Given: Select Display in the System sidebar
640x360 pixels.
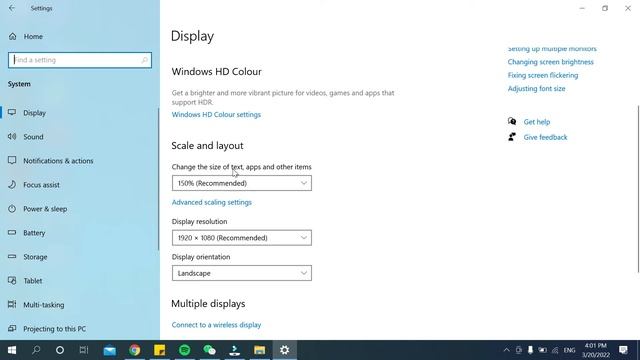Looking at the screenshot, I should point(34,113).
